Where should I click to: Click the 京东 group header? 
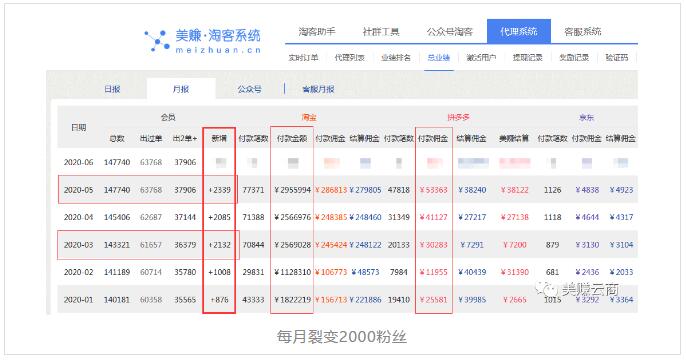pyautogui.click(x=587, y=117)
